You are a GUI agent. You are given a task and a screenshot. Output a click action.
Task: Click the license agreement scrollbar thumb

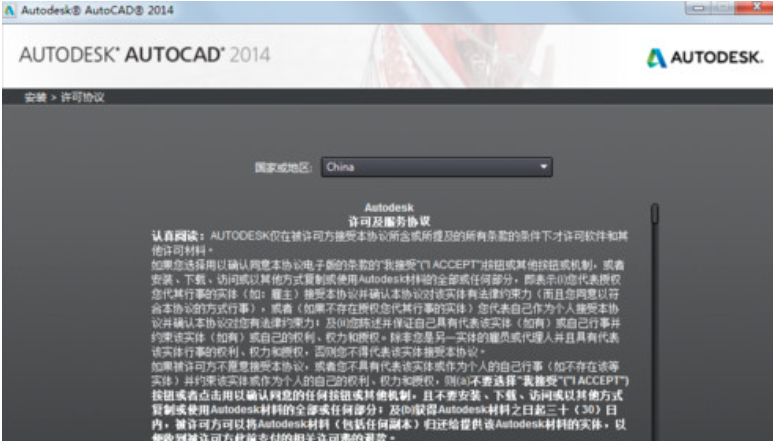coord(655,214)
